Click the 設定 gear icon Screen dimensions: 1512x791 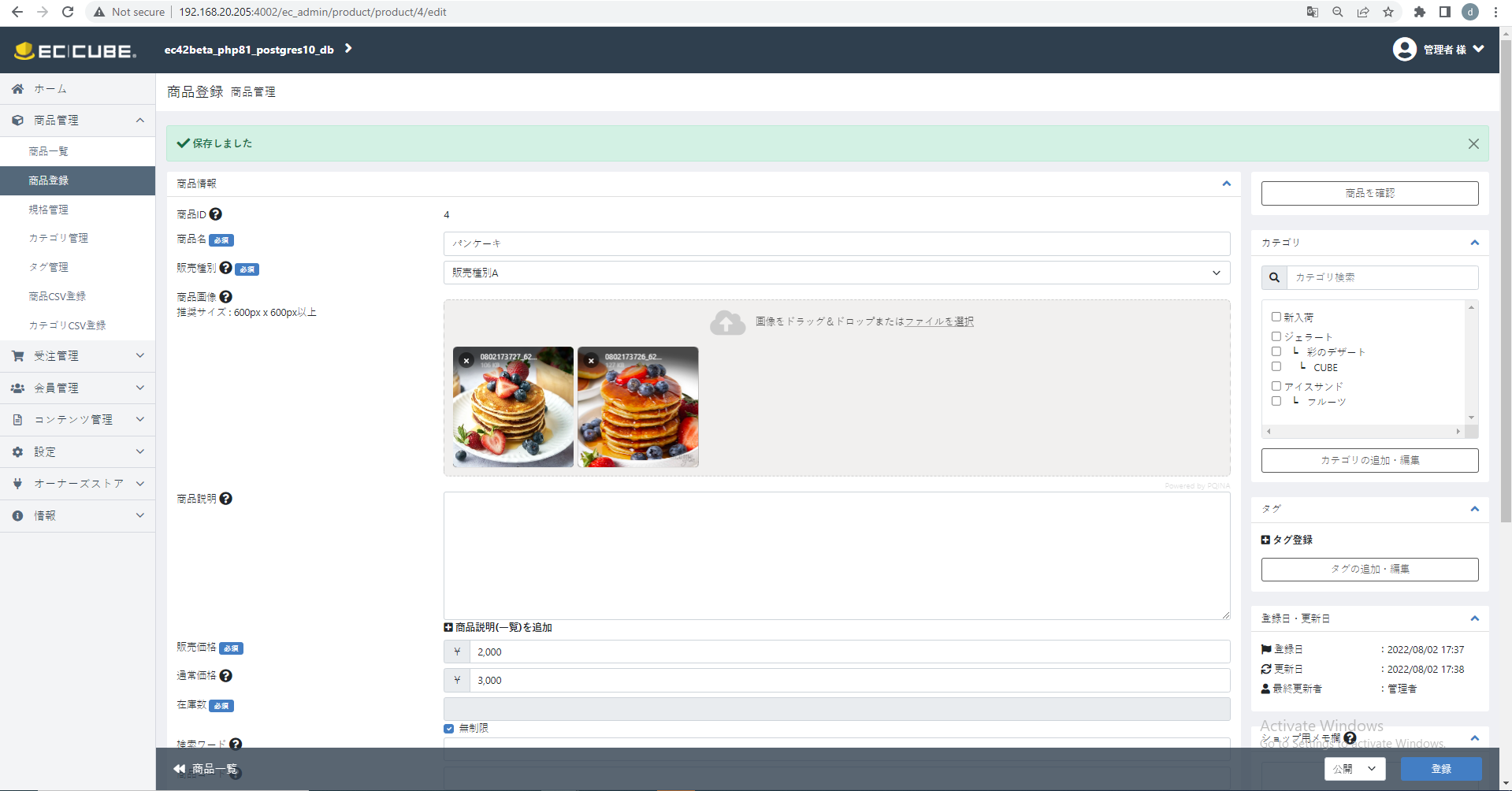(x=17, y=451)
